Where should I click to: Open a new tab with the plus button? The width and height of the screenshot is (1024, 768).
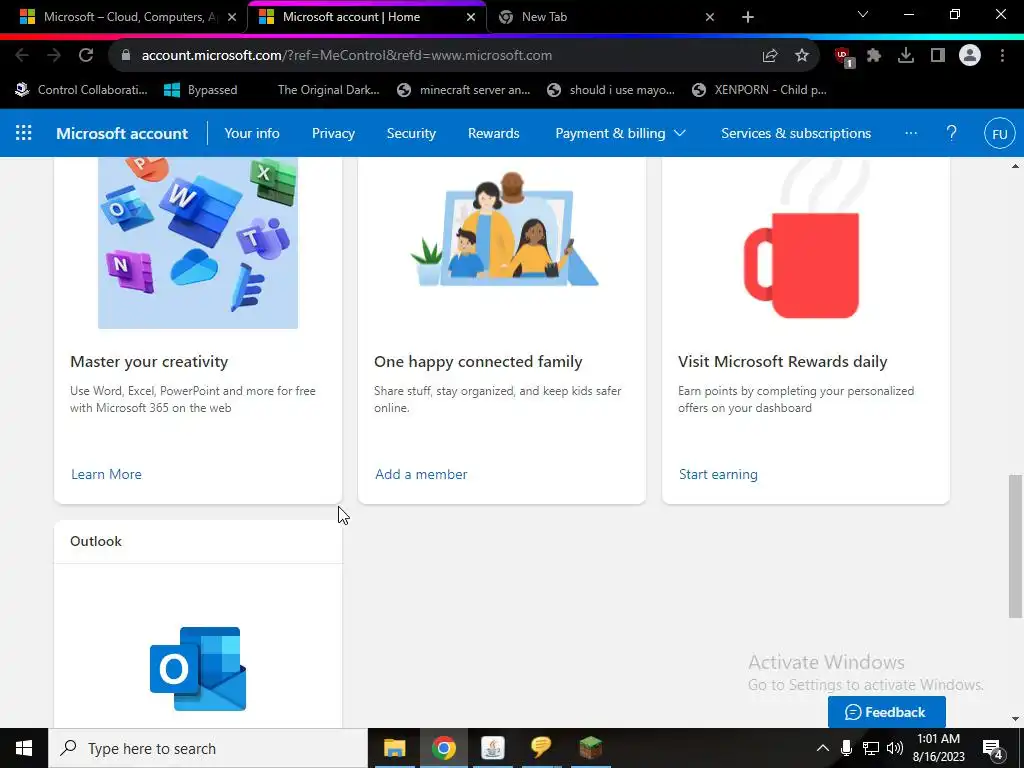tap(748, 17)
